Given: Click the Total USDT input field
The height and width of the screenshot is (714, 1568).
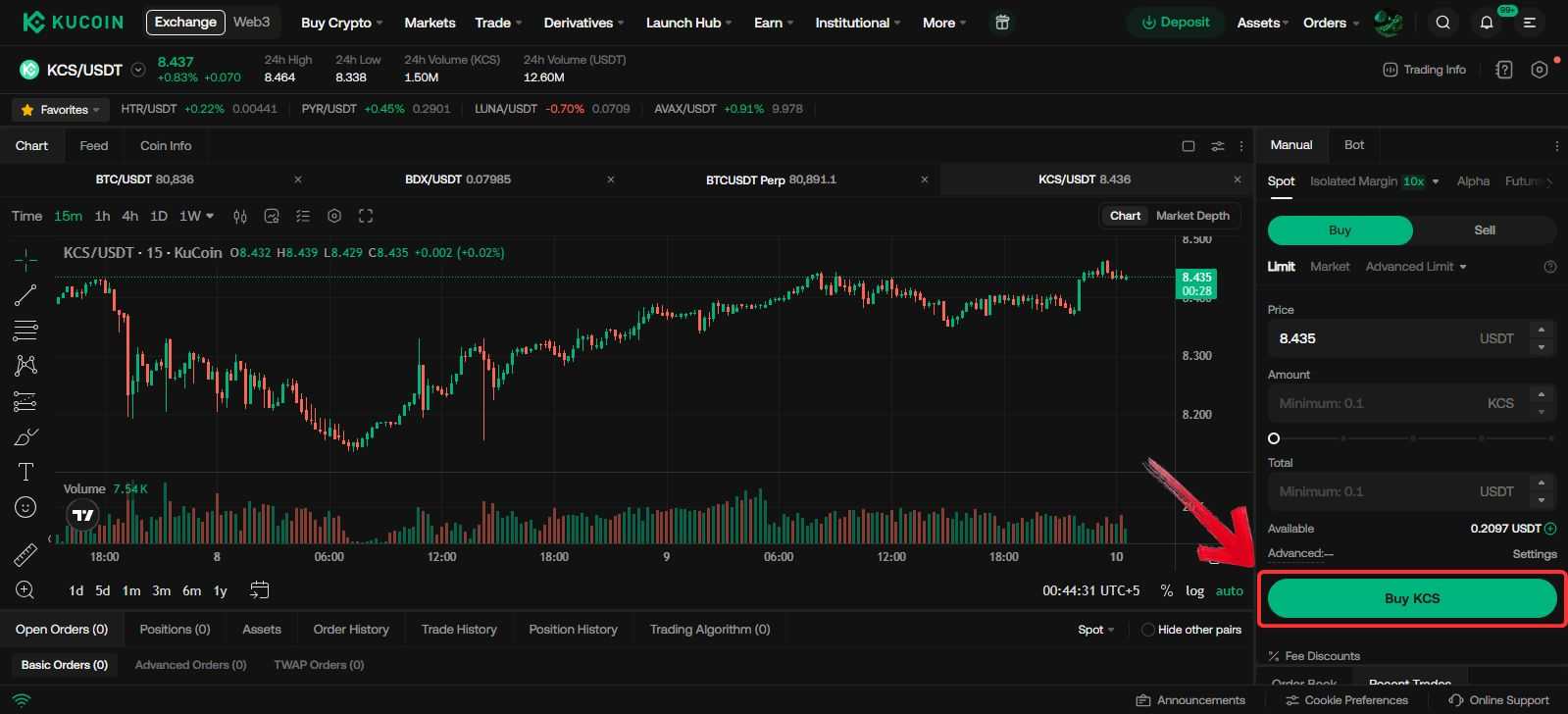Looking at the screenshot, I should coord(1412,491).
